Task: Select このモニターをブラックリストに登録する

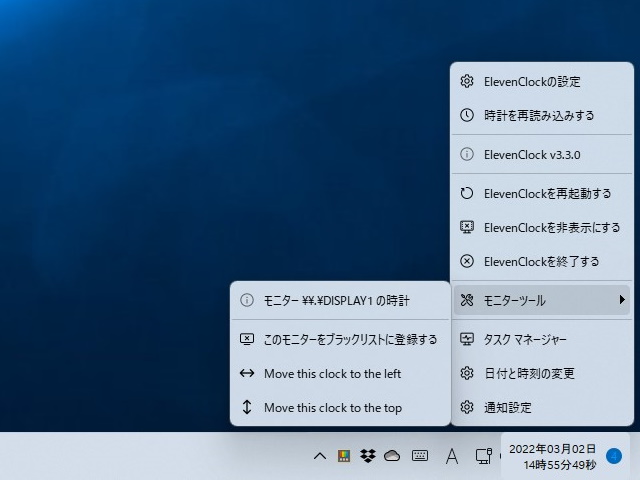Action: tap(340, 340)
